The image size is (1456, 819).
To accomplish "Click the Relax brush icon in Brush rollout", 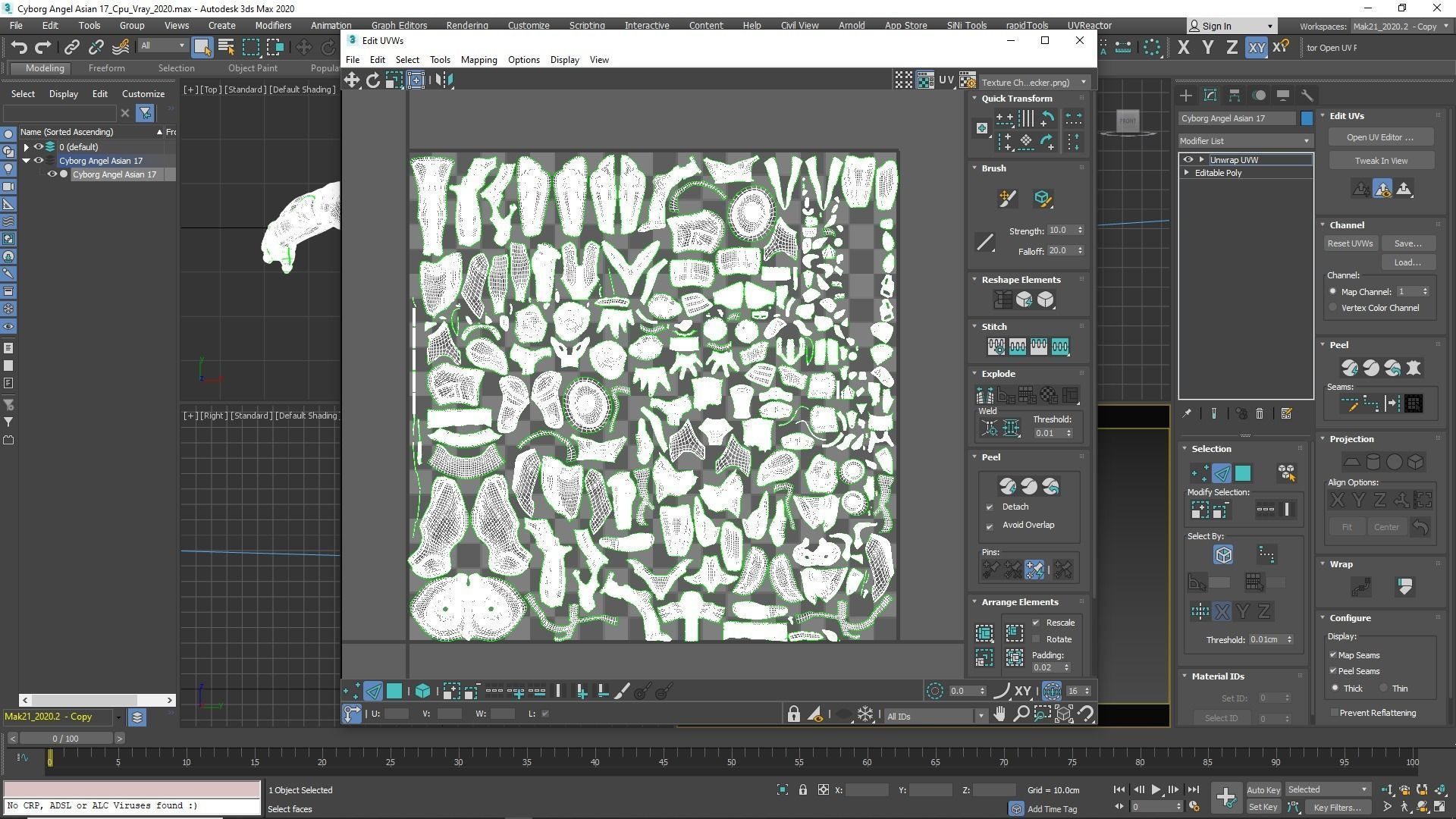I will [1042, 199].
